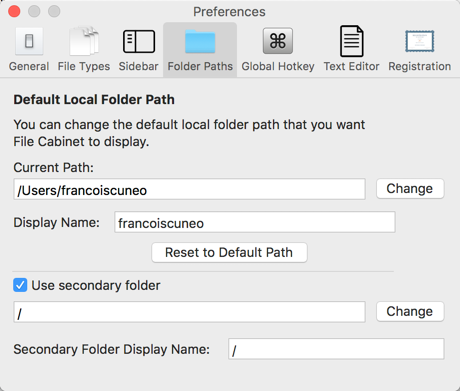Click the Default Local Folder Path heading
The width and height of the screenshot is (460, 391).
[x=94, y=100]
